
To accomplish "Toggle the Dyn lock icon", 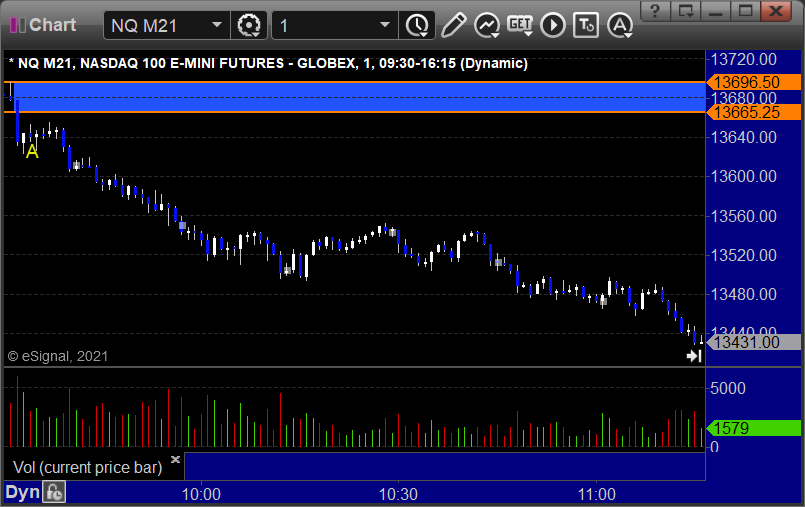I will point(54,493).
